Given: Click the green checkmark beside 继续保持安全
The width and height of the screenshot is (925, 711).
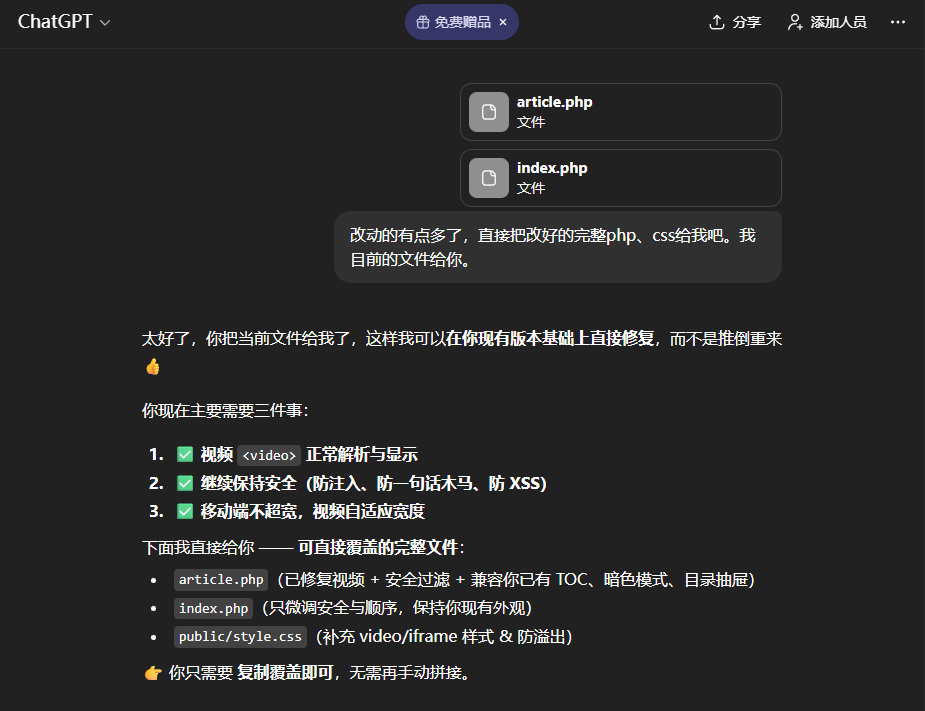Looking at the screenshot, I should tap(185, 483).
